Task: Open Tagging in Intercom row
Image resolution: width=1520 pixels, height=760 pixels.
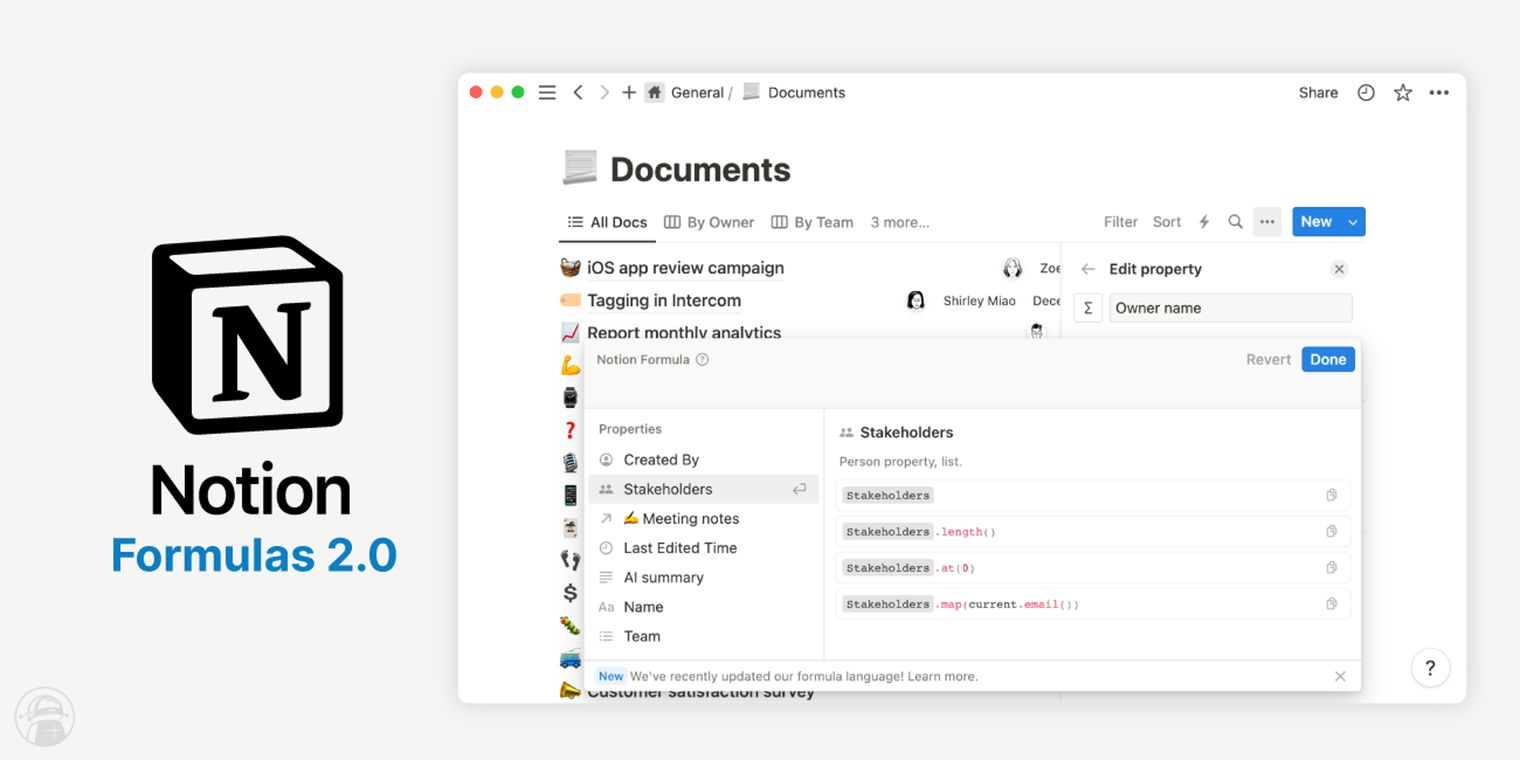Action: [x=664, y=300]
